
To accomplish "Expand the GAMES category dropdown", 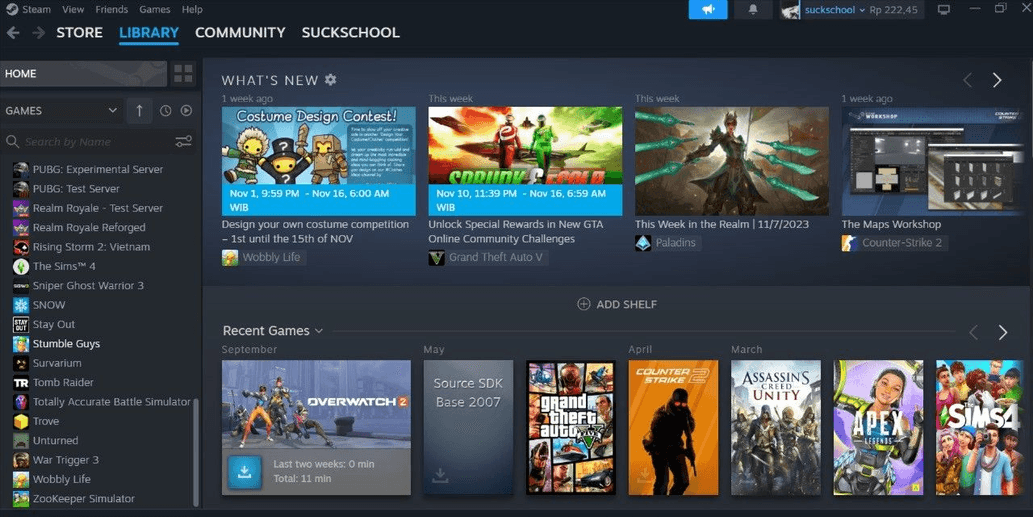I will [x=113, y=111].
